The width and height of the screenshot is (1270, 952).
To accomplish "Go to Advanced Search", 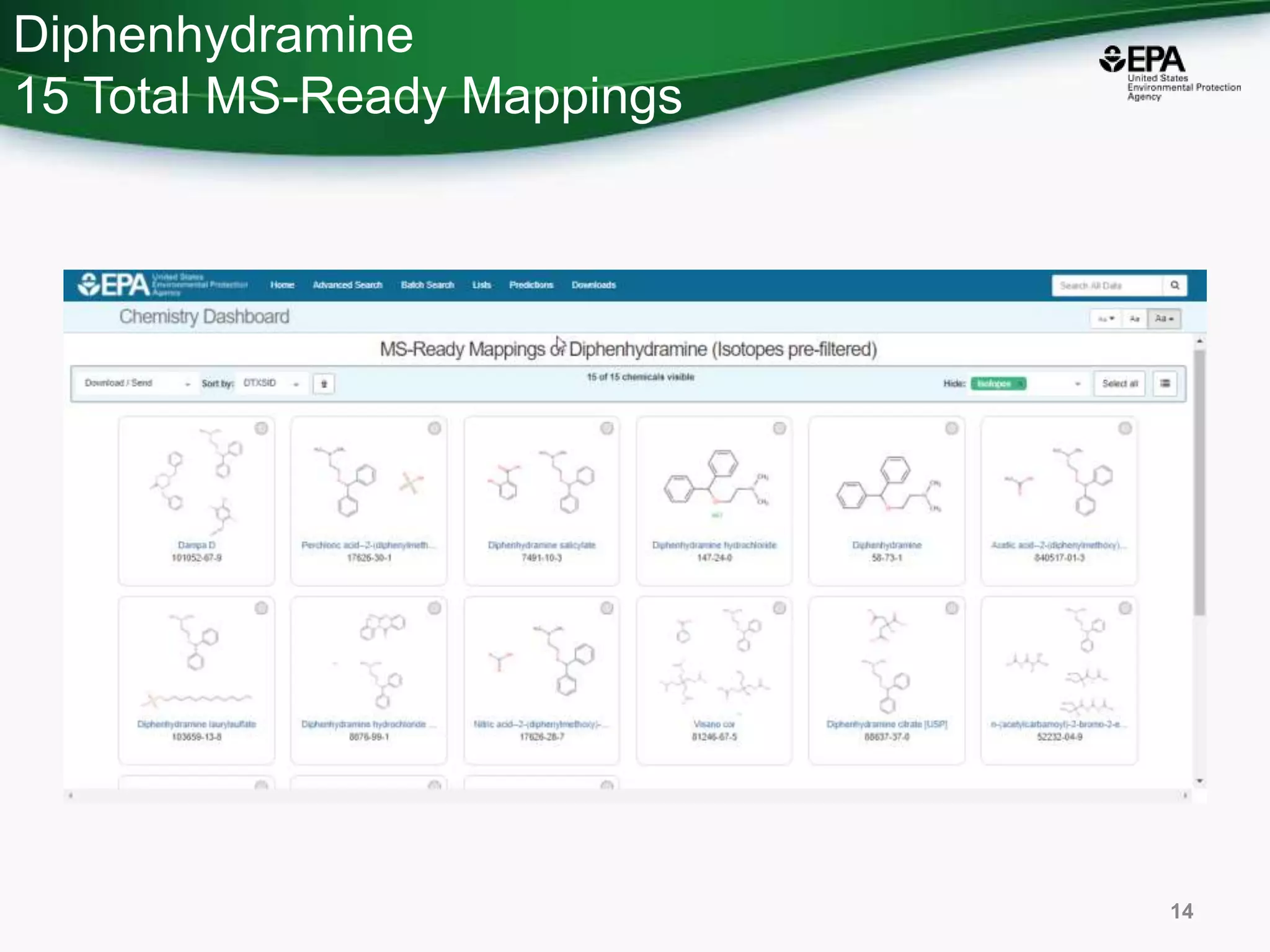I will pos(347,285).
